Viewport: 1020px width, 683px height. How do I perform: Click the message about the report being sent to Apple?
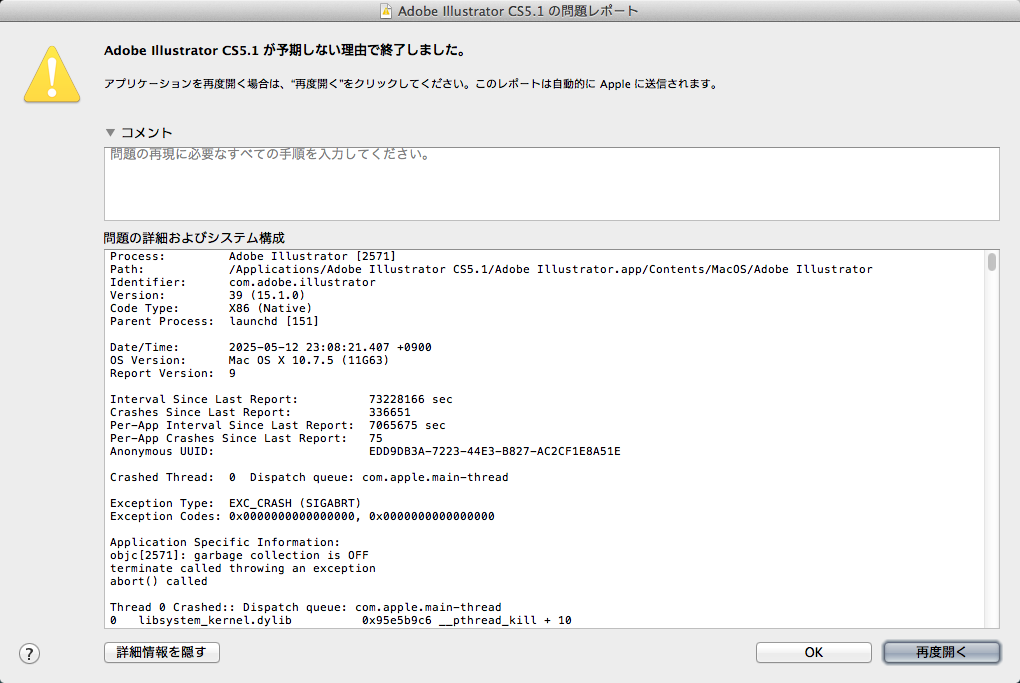pos(412,84)
